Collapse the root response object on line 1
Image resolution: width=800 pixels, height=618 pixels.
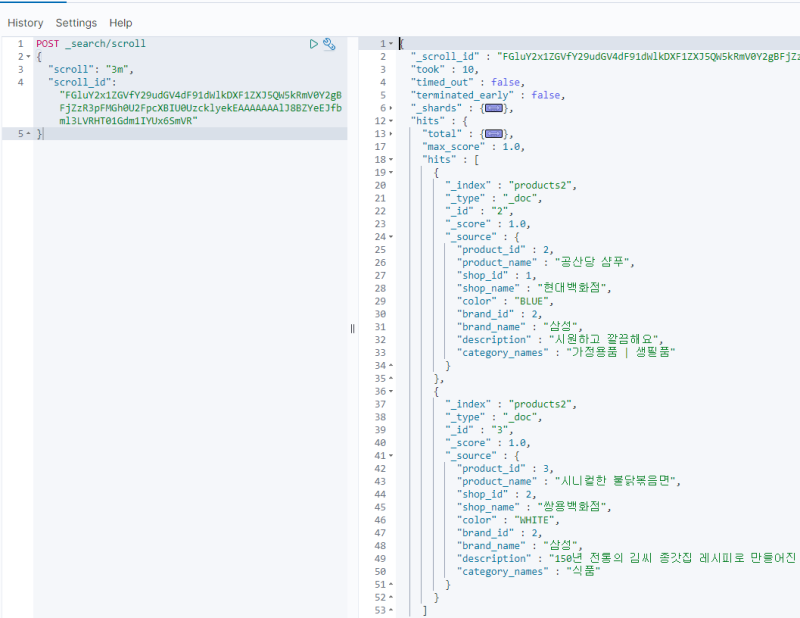click(x=390, y=44)
